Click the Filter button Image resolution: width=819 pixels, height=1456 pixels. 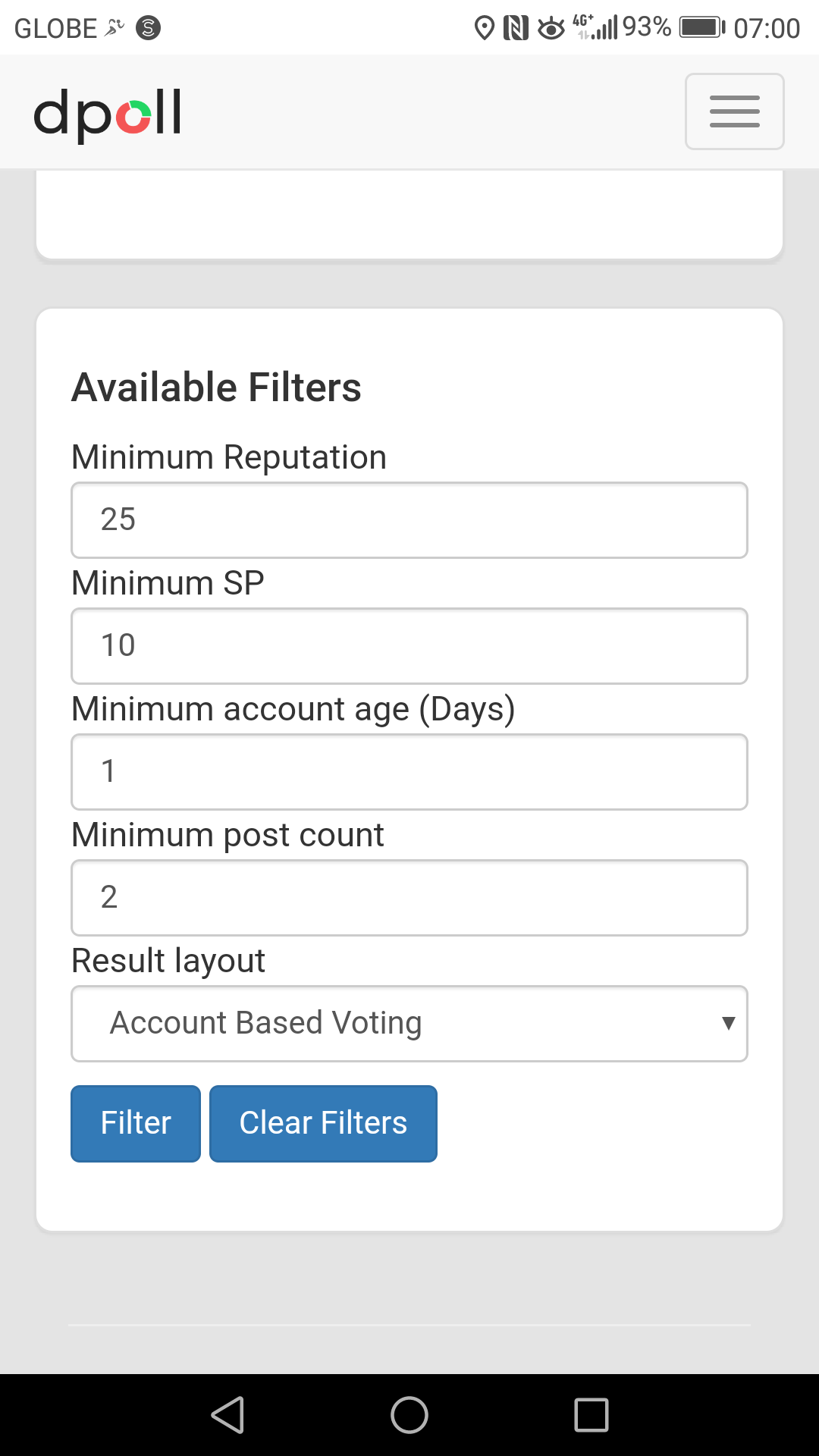click(x=136, y=1123)
